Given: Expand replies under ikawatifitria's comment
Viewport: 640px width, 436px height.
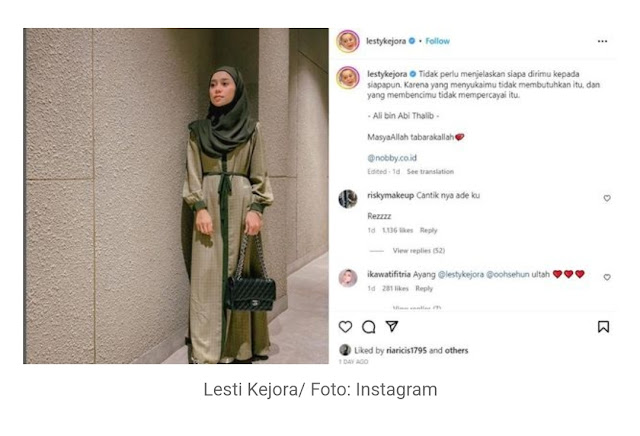Looking at the screenshot, I should tap(417, 307).
